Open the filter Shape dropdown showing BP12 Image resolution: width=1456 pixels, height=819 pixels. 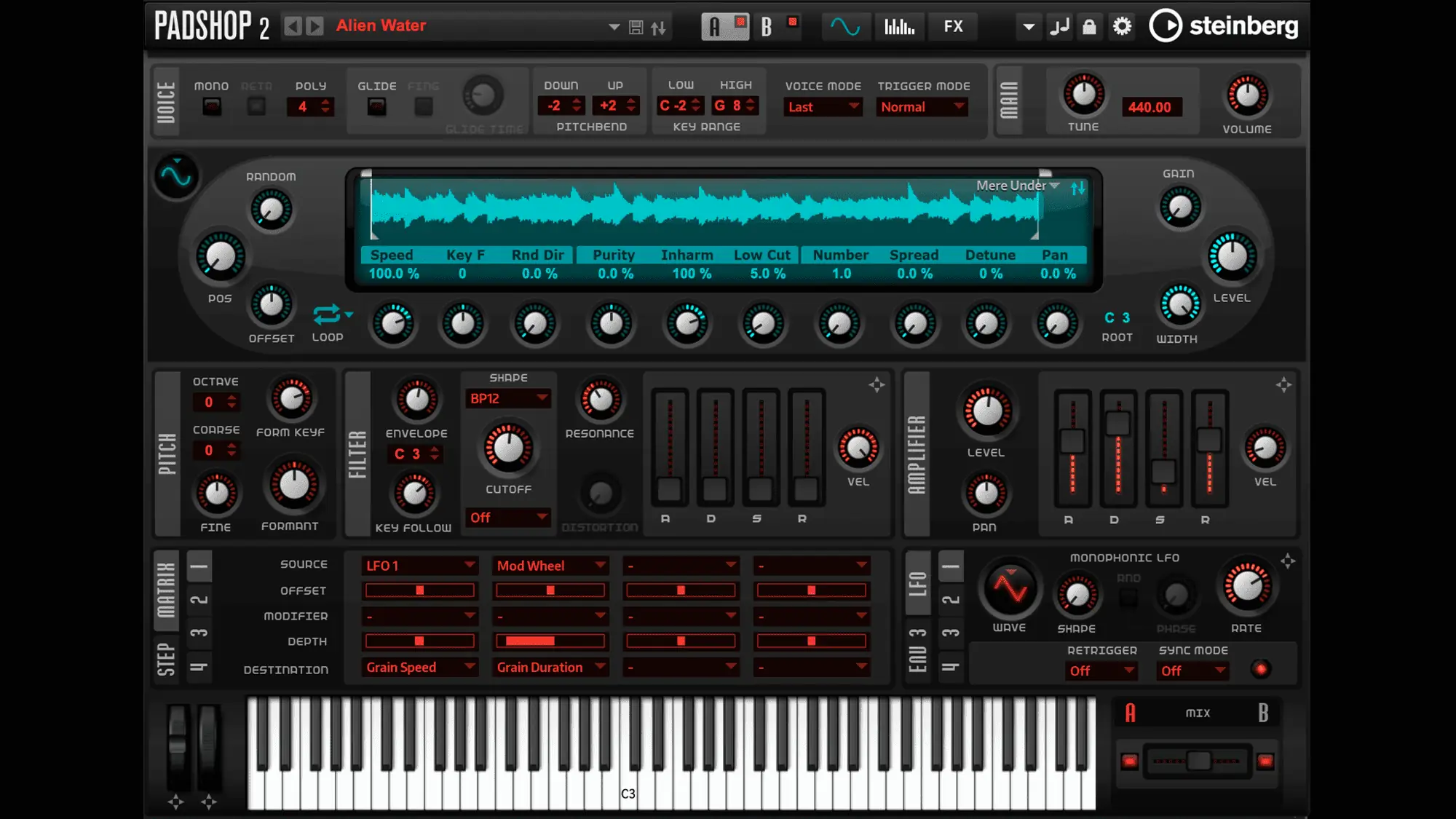point(508,398)
